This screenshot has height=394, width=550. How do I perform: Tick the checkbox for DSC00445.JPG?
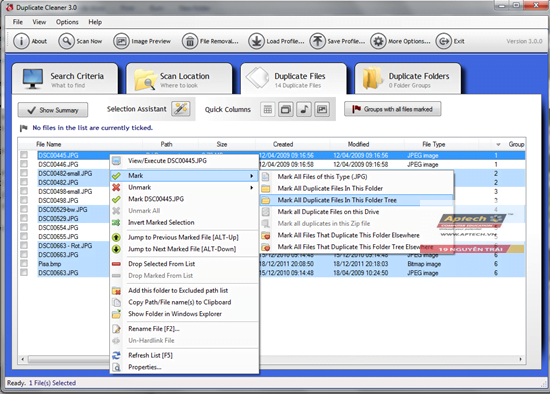24,155
